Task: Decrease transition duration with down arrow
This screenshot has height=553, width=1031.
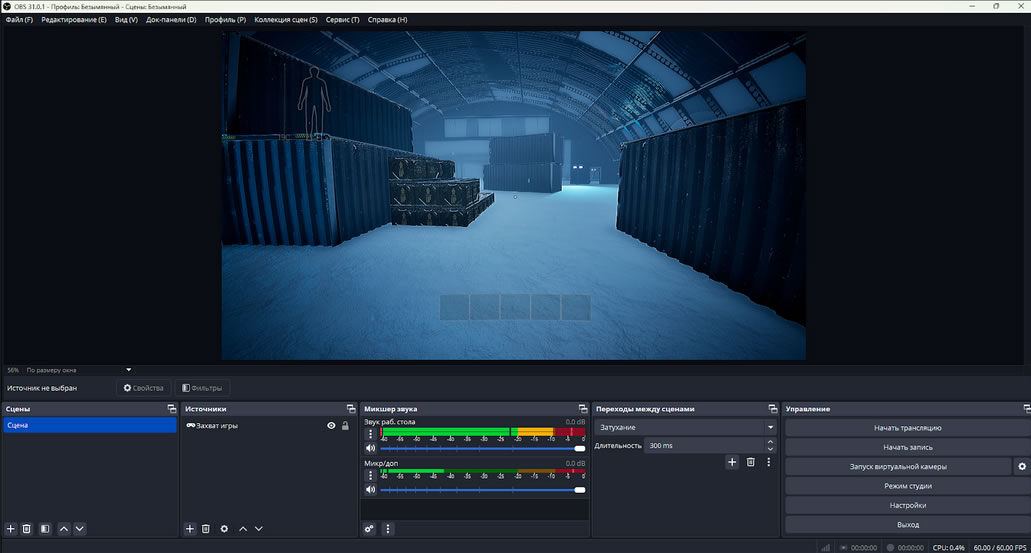Action: coord(770,449)
